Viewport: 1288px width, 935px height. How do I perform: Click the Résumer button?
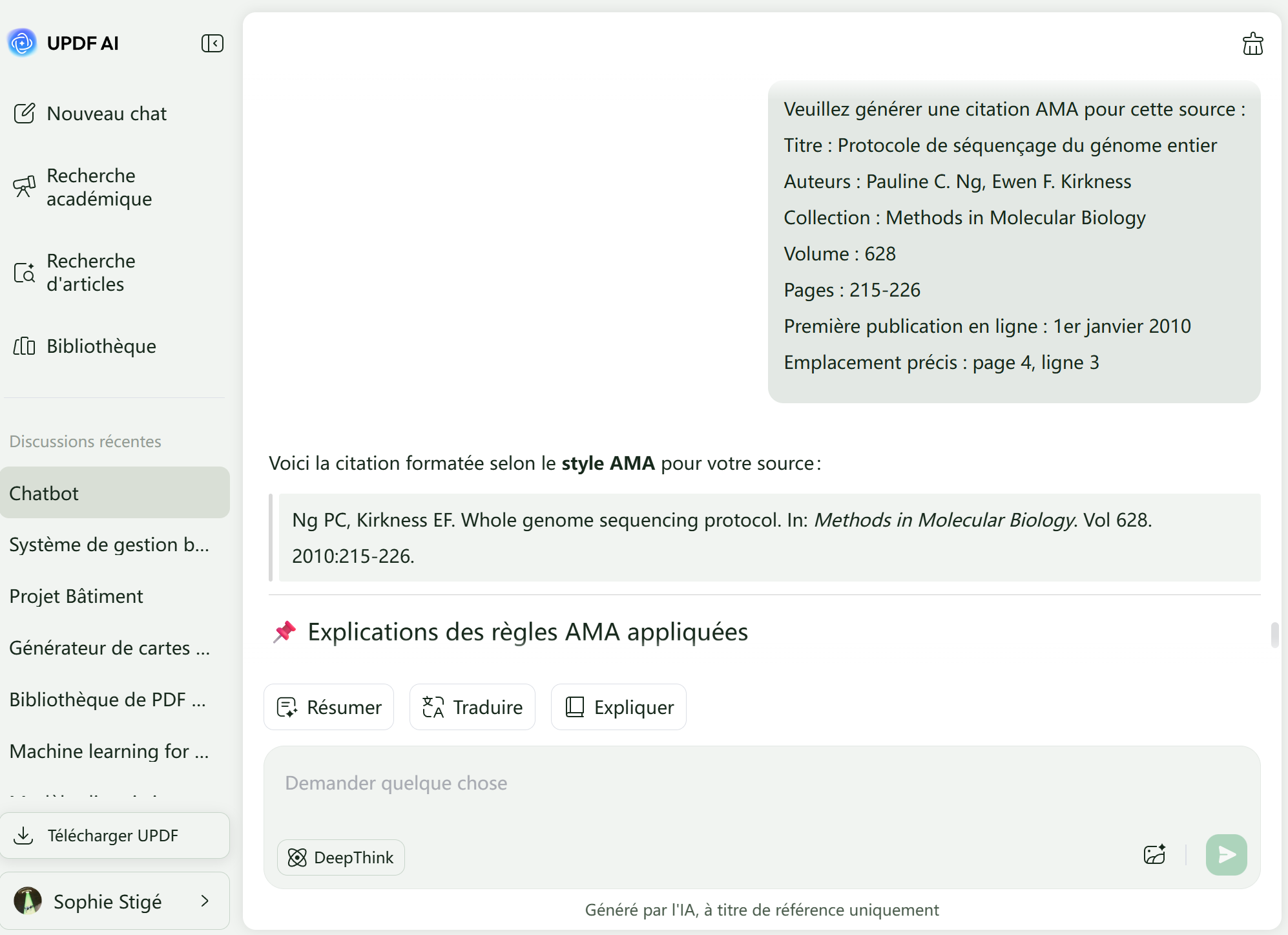coord(329,708)
